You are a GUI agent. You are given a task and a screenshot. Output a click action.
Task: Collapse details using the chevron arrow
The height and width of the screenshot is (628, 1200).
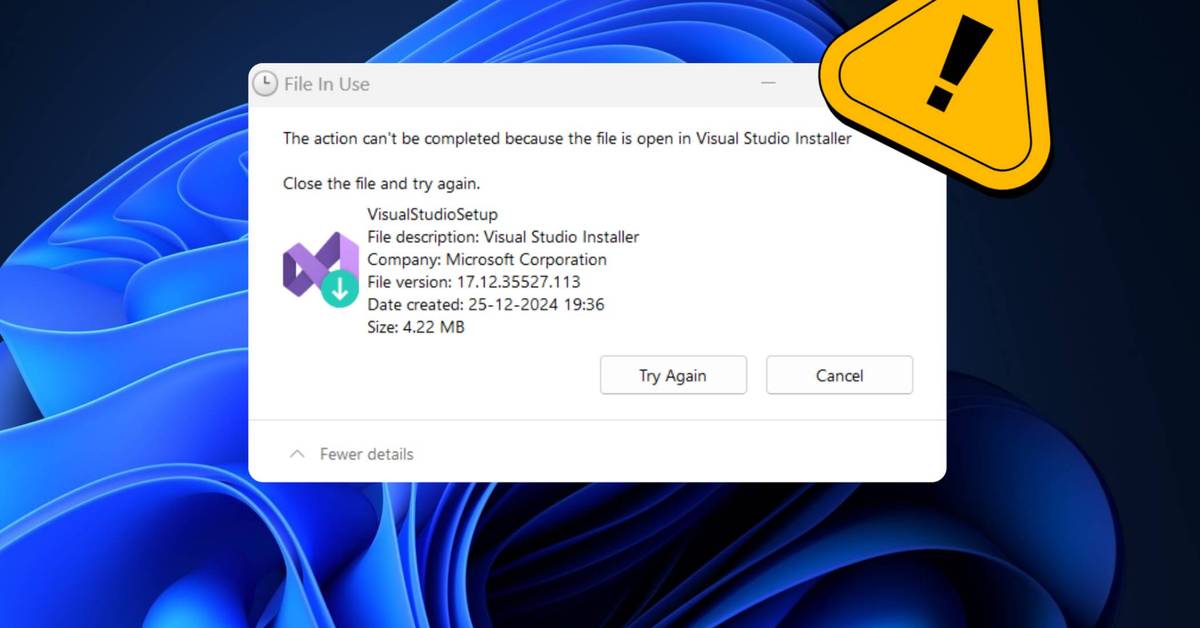[297, 454]
